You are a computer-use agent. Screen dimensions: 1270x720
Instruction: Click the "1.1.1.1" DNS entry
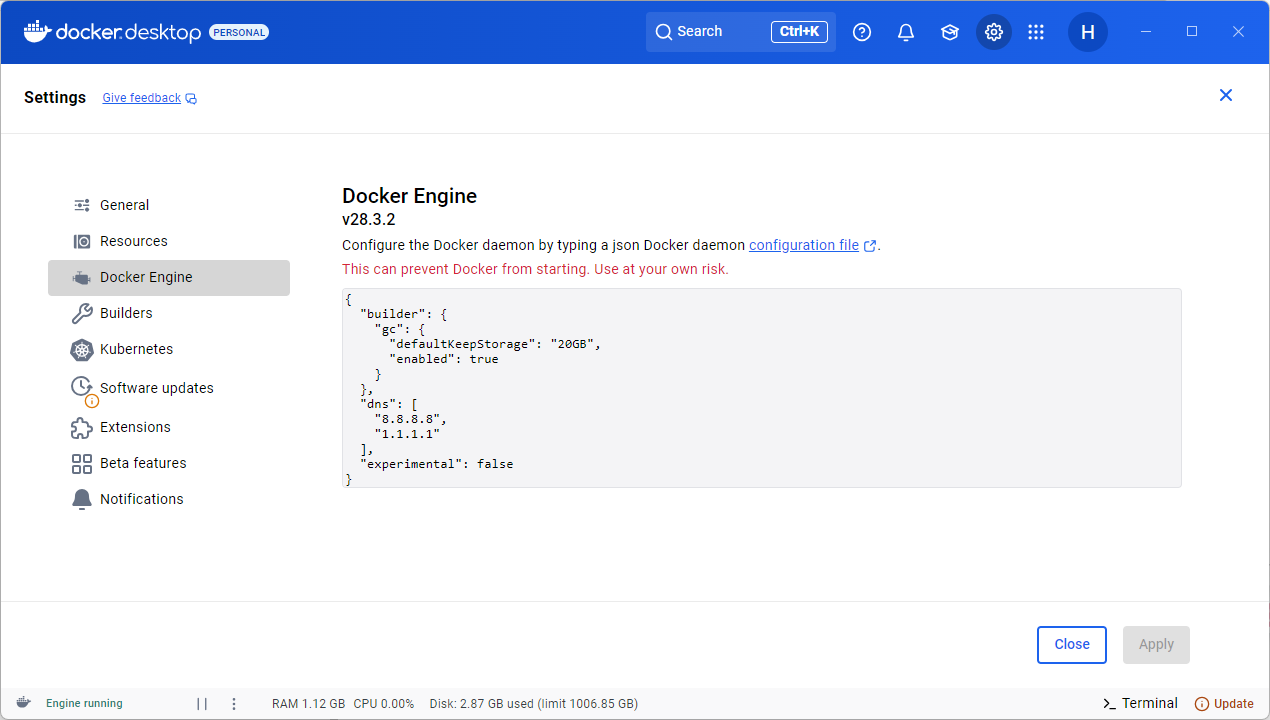coord(407,434)
